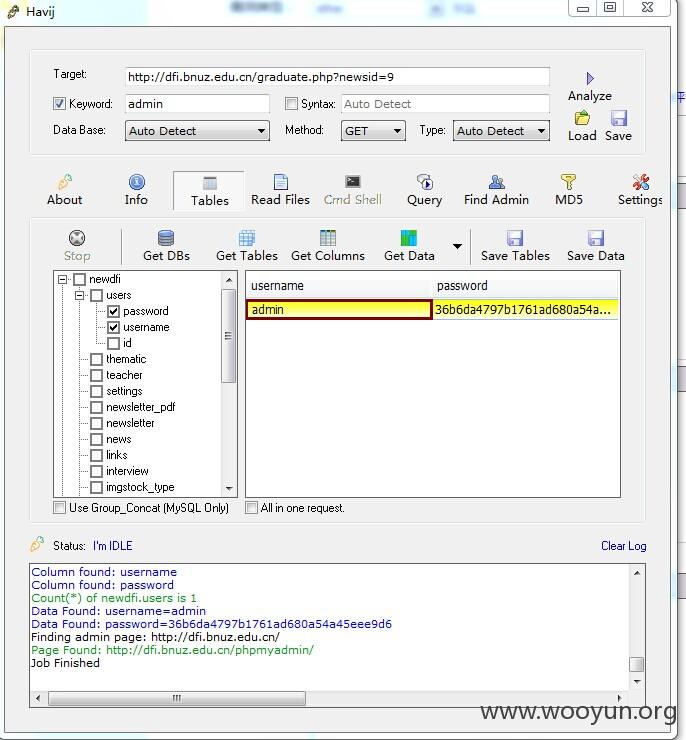
Task: Click the Syntax Auto Detect field
Action: [445, 104]
